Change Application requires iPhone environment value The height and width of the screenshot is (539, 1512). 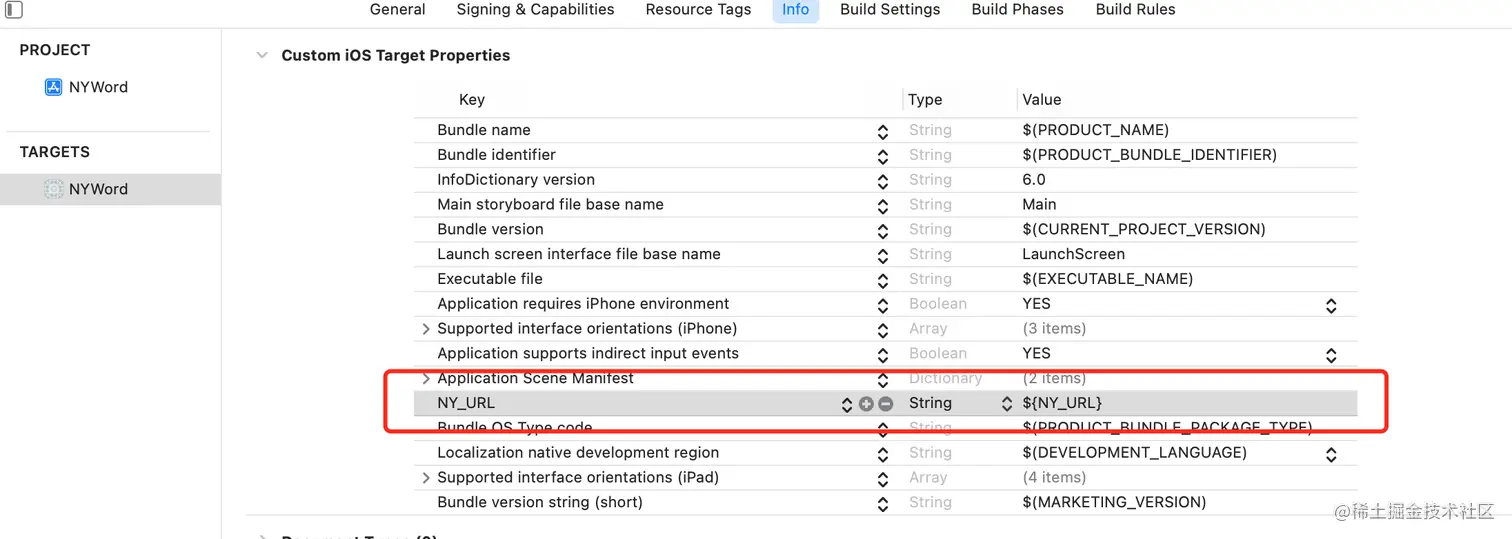coord(1331,305)
